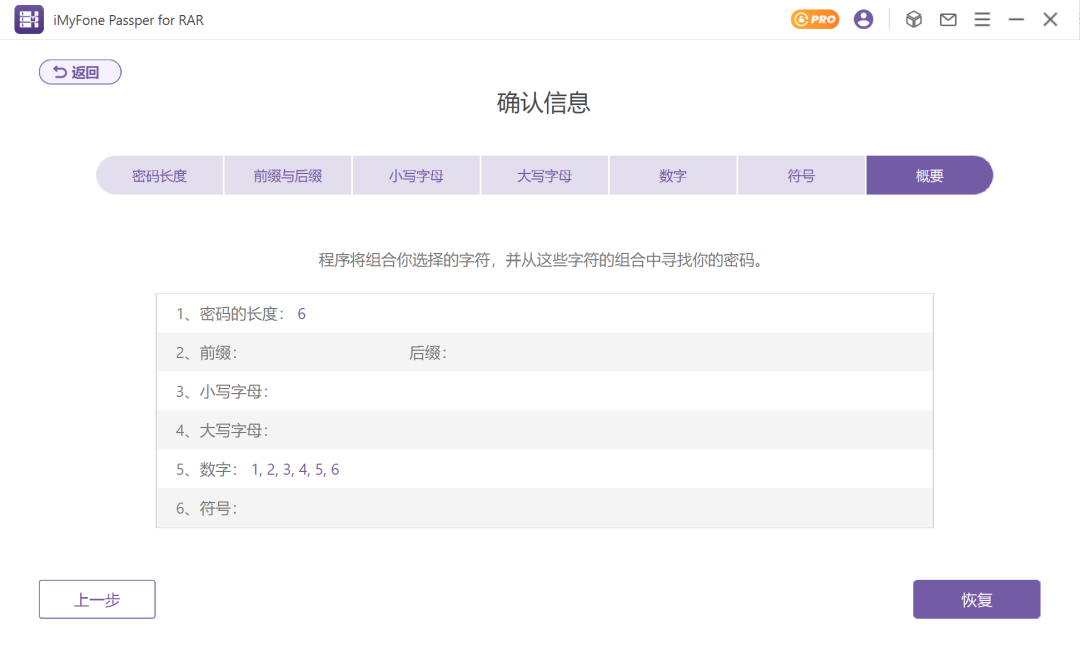Image resolution: width=1080 pixels, height=661 pixels.
Task: Click the 返回 button
Action: click(79, 71)
